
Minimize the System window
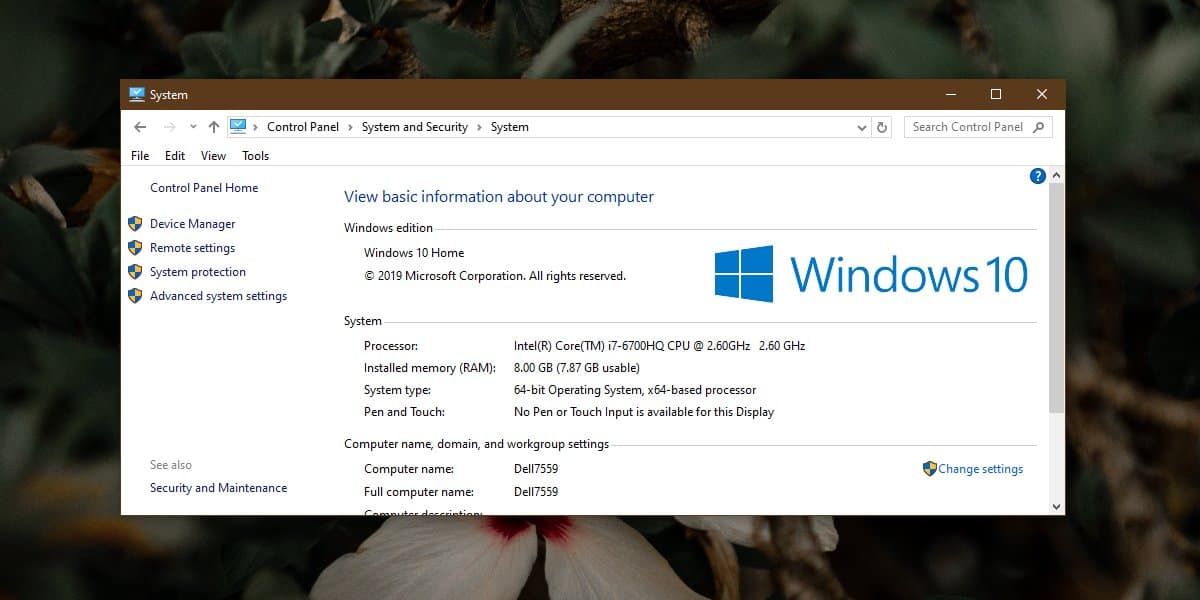point(949,94)
